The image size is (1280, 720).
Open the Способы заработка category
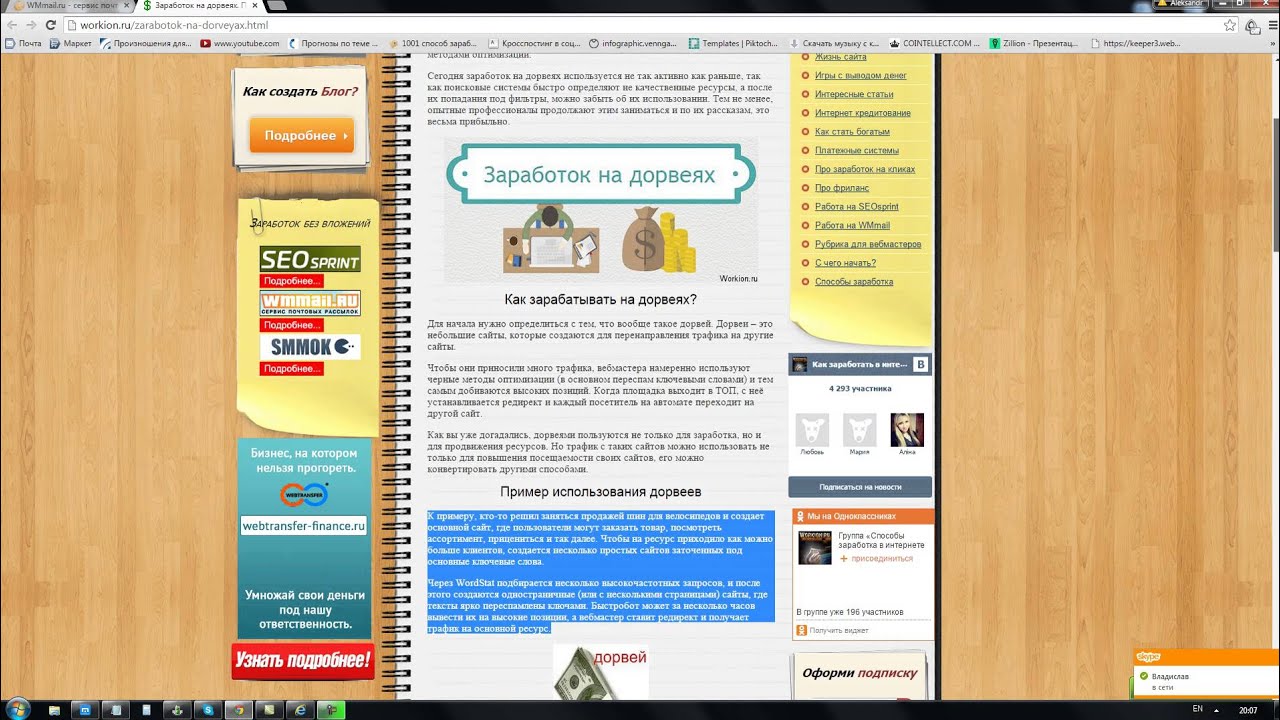click(854, 282)
